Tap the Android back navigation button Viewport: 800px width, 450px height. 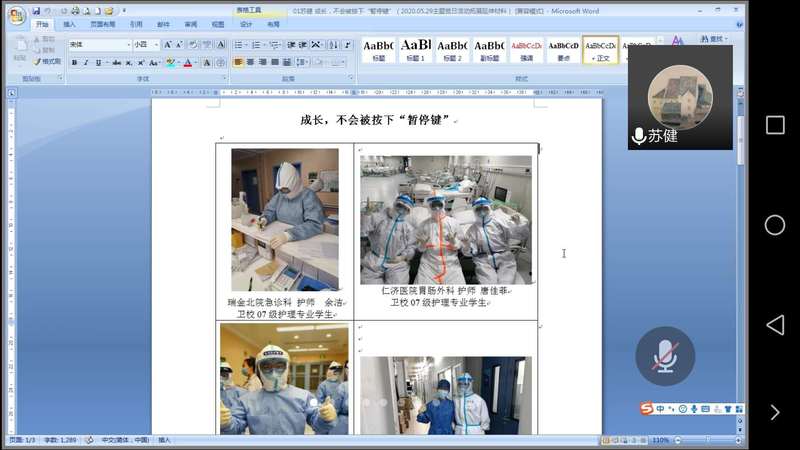(775, 325)
